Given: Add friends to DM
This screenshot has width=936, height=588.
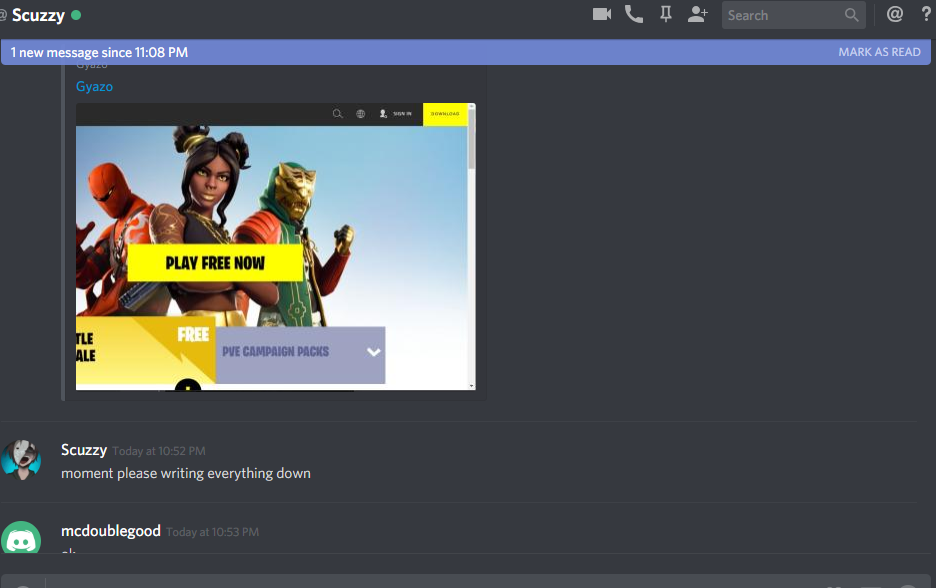Looking at the screenshot, I should 697,14.
